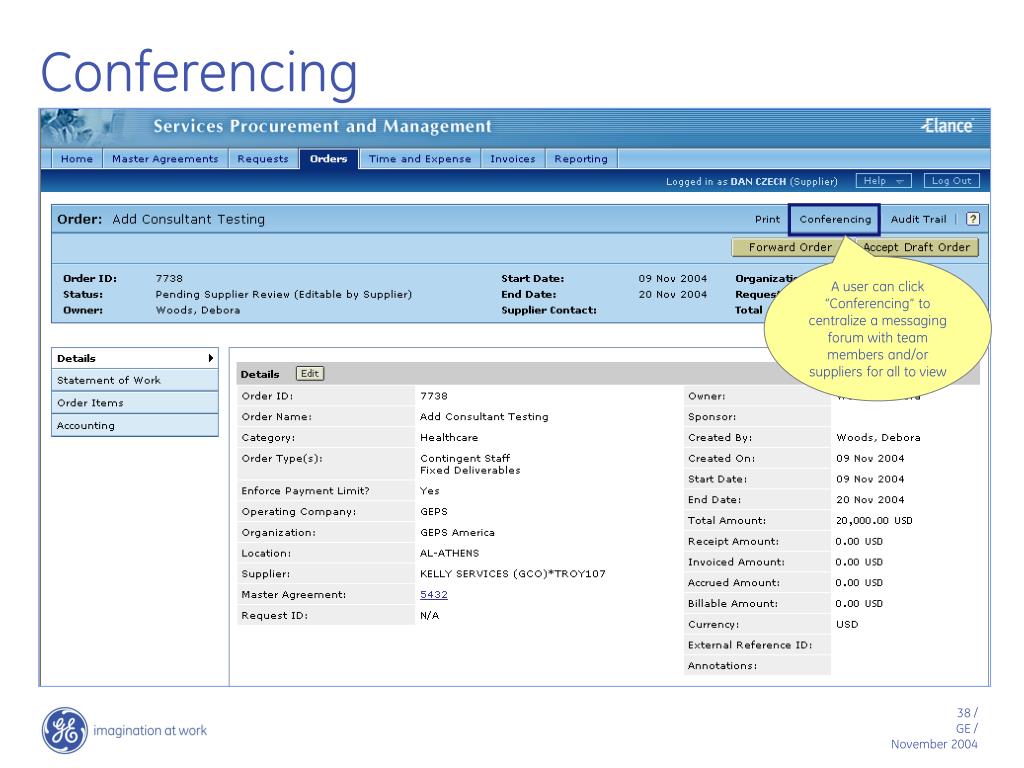Open the Master Agreements tab
1024x768 pixels.
point(165,159)
